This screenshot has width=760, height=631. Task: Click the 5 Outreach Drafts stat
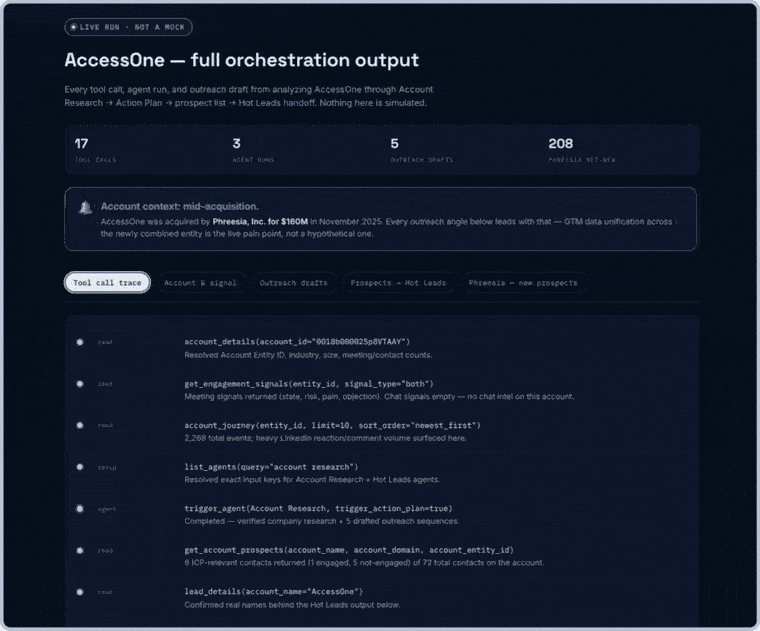coord(422,150)
